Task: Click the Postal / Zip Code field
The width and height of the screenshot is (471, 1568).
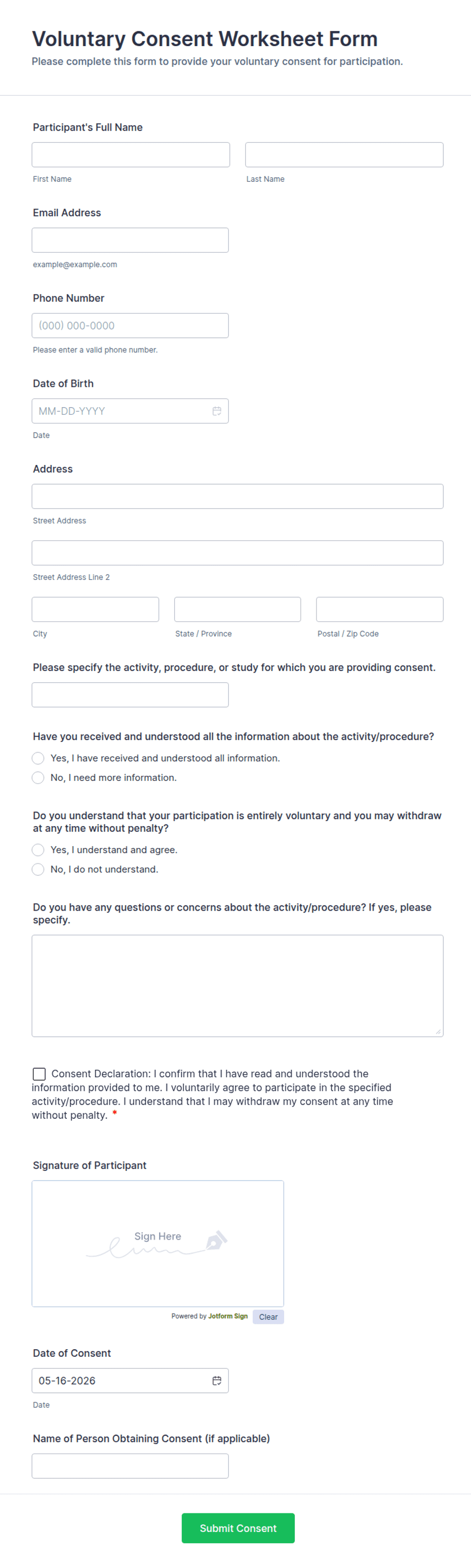Action: click(x=380, y=609)
